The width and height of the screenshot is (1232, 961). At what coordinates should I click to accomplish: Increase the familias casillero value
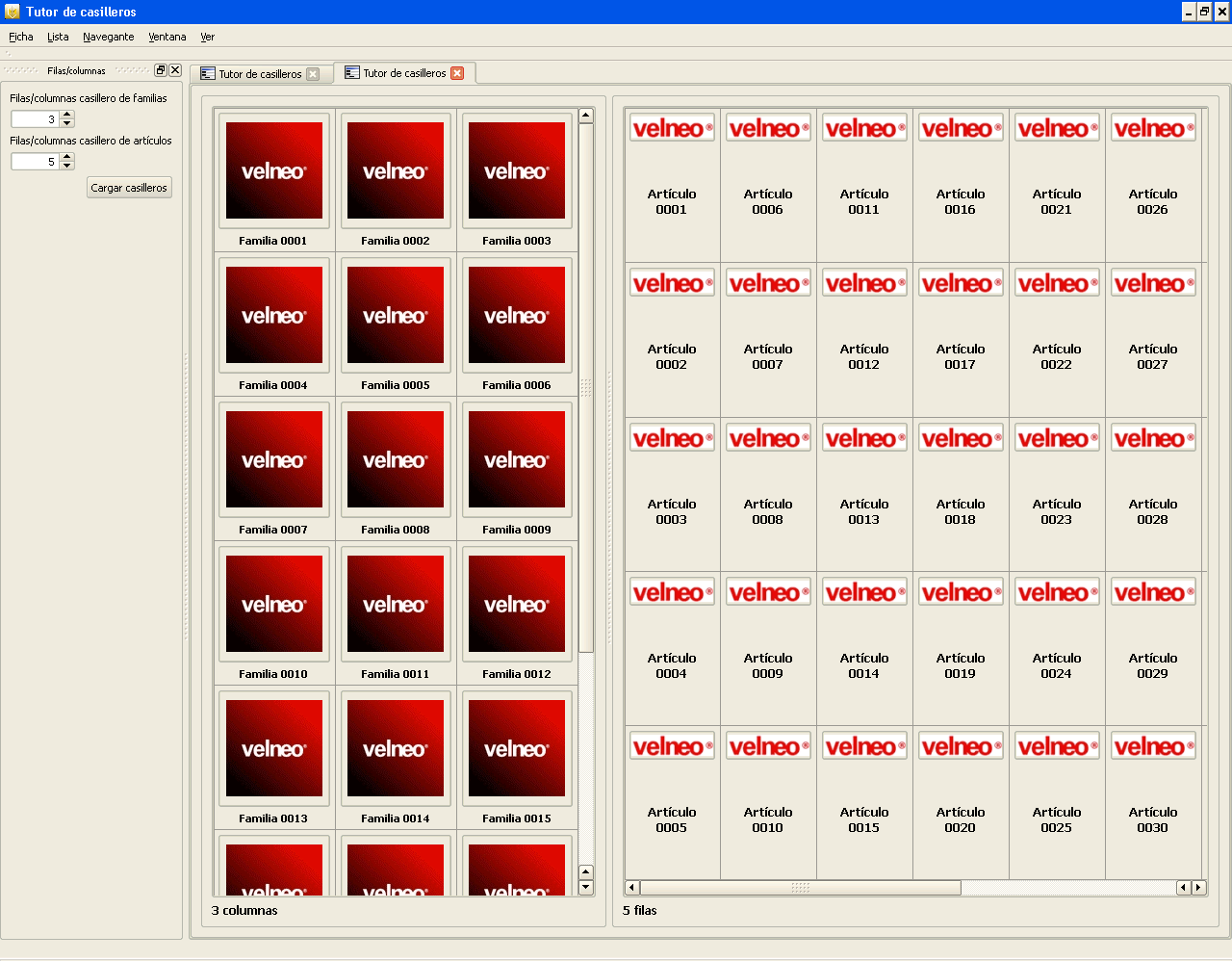pyautogui.click(x=67, y=116)
